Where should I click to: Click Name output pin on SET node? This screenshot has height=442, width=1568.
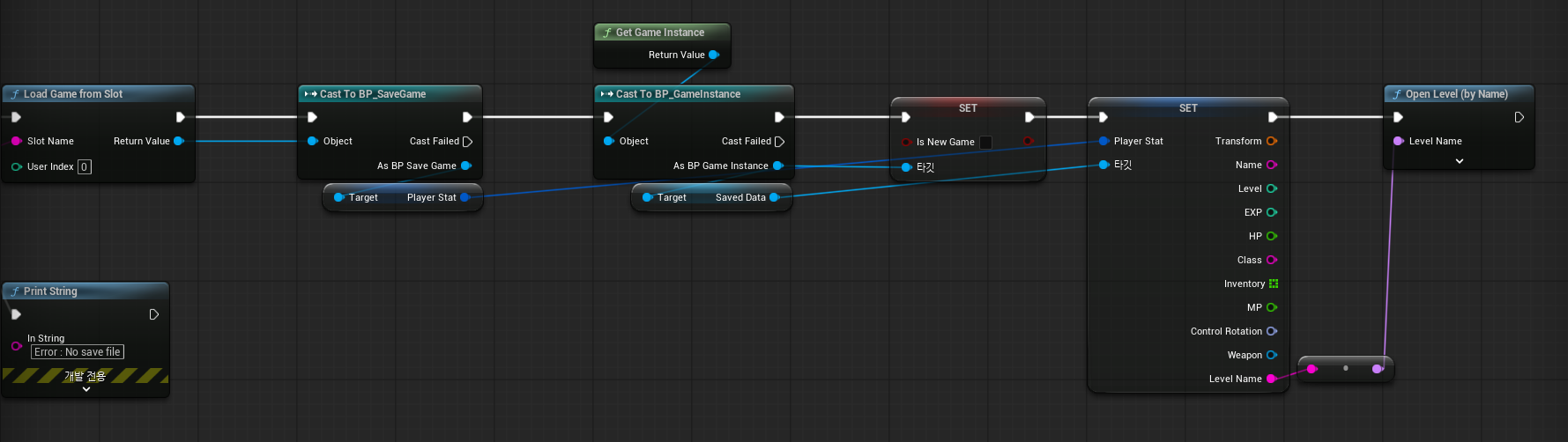(x=1272, y=165)
